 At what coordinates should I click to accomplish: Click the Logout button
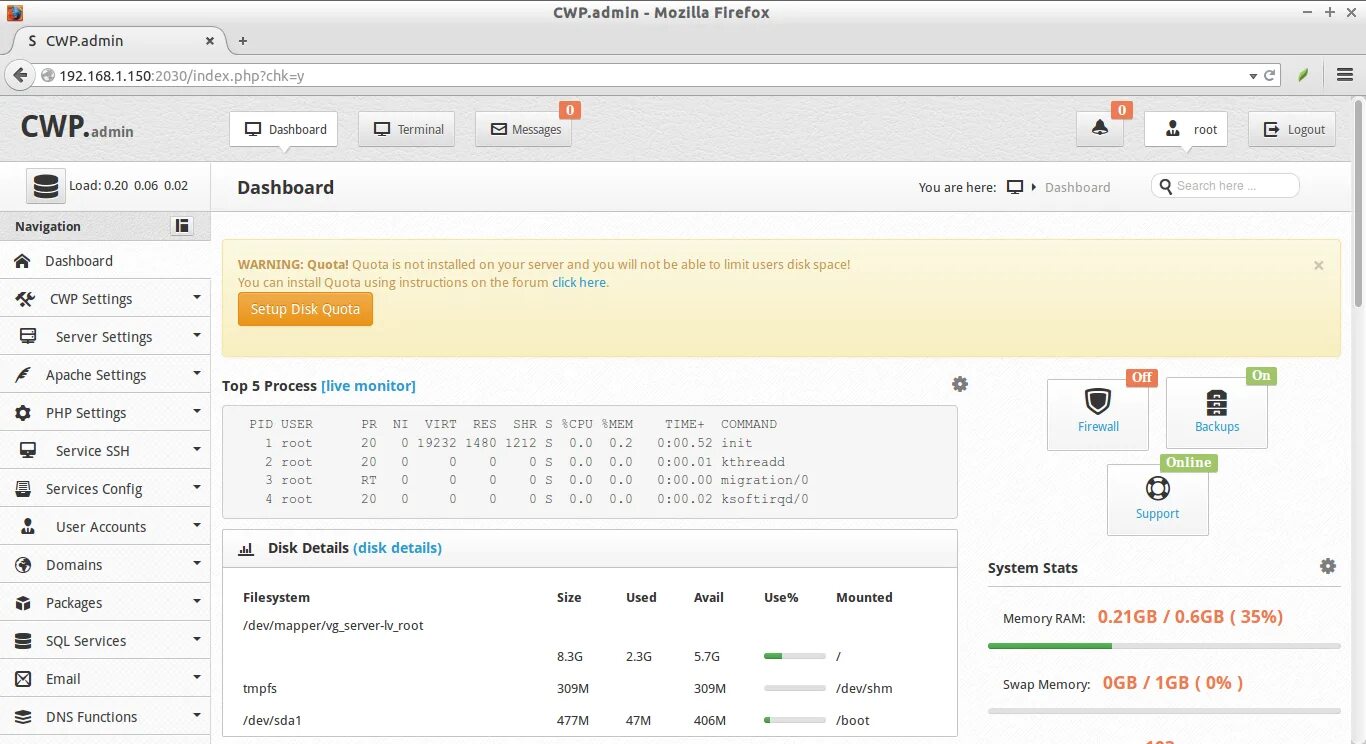tap(1292, 129)
